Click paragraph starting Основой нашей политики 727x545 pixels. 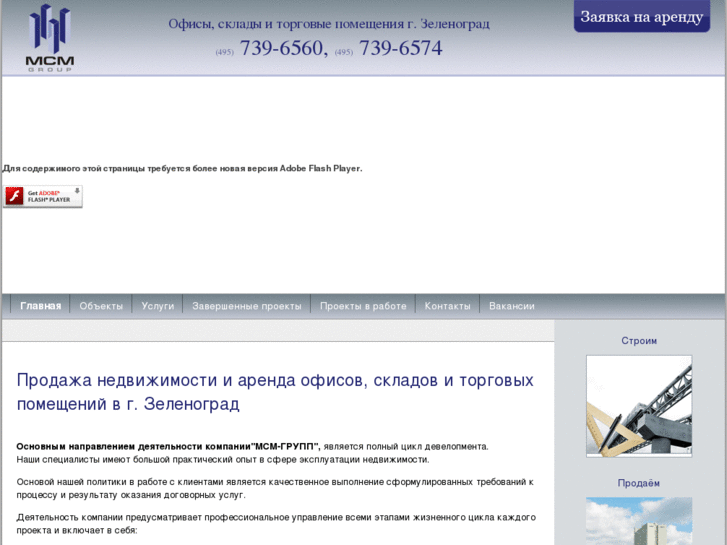tap(275, 488)
